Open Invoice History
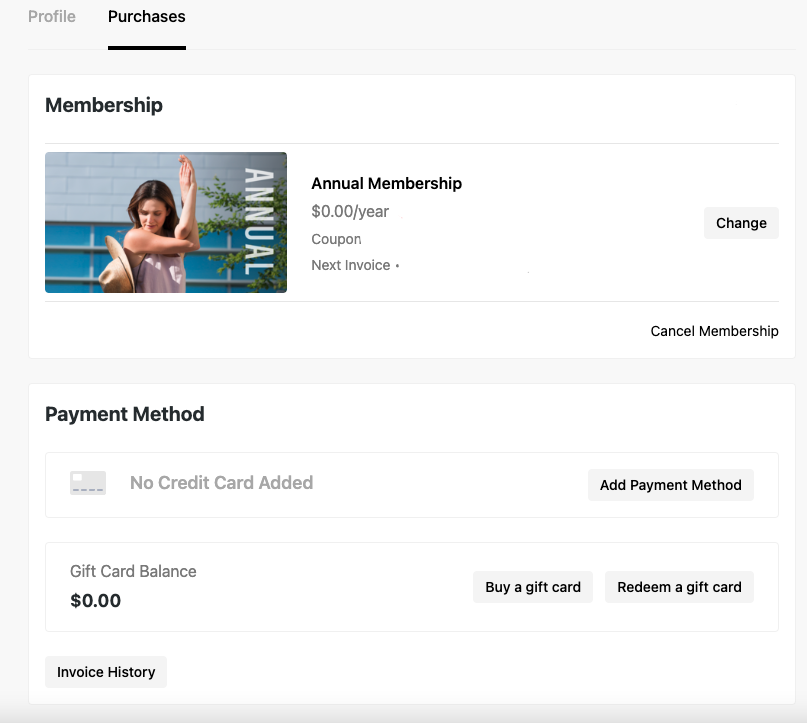This screenshot has width=807, height=723. coord(106,672)
